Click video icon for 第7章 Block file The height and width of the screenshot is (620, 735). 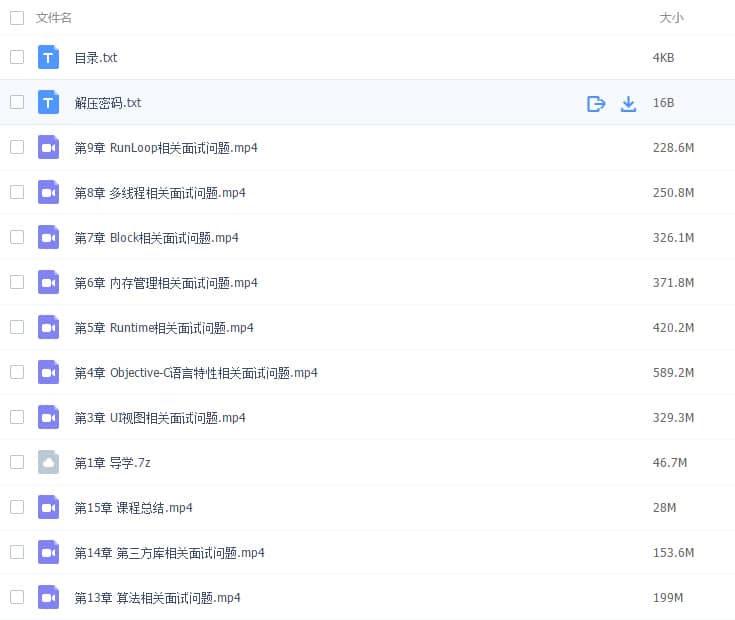tap(48, 237)
